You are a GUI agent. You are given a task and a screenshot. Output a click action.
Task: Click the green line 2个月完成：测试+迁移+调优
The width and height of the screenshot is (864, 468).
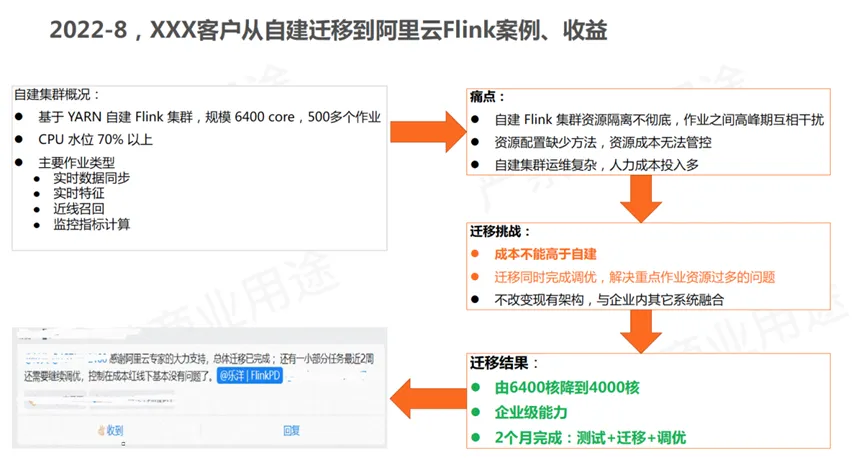[590, 438]
